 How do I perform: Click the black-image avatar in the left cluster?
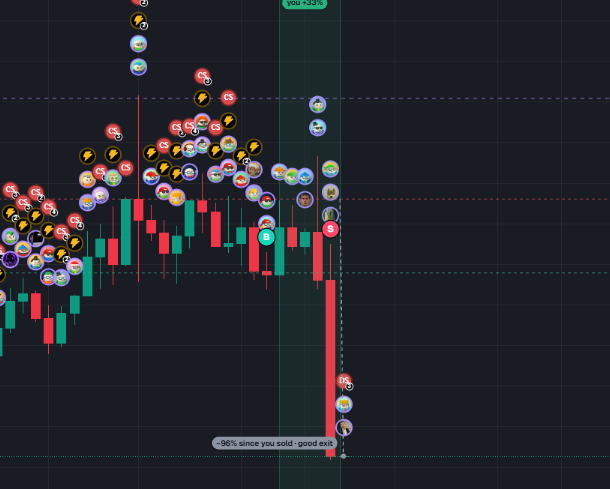pos(36,238)
